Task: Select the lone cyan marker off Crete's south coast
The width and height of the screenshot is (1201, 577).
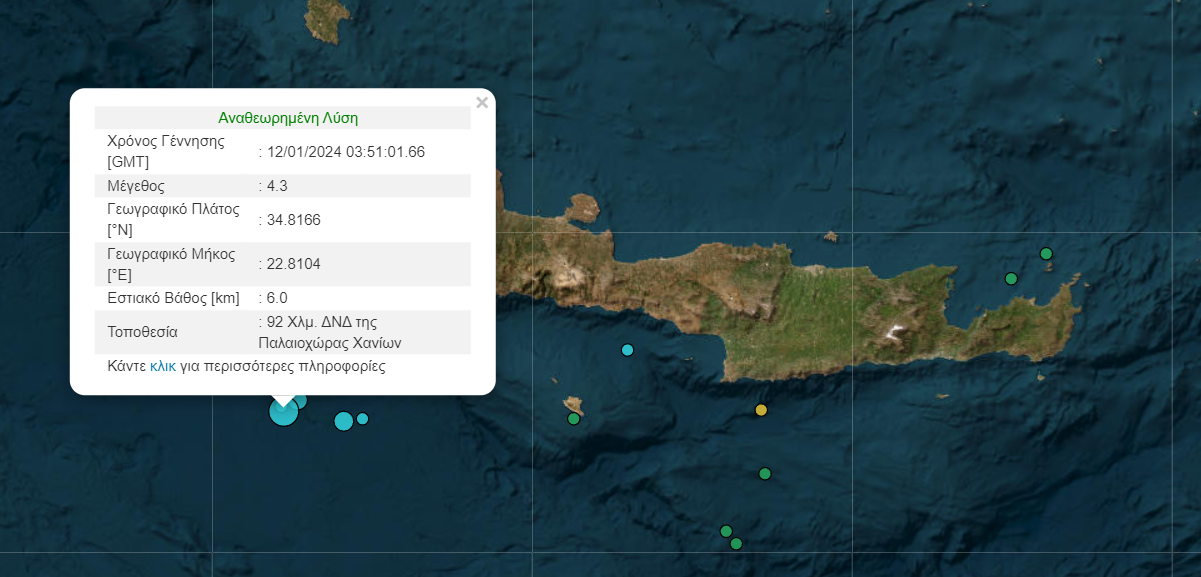Action: click(x=627, y=350)
